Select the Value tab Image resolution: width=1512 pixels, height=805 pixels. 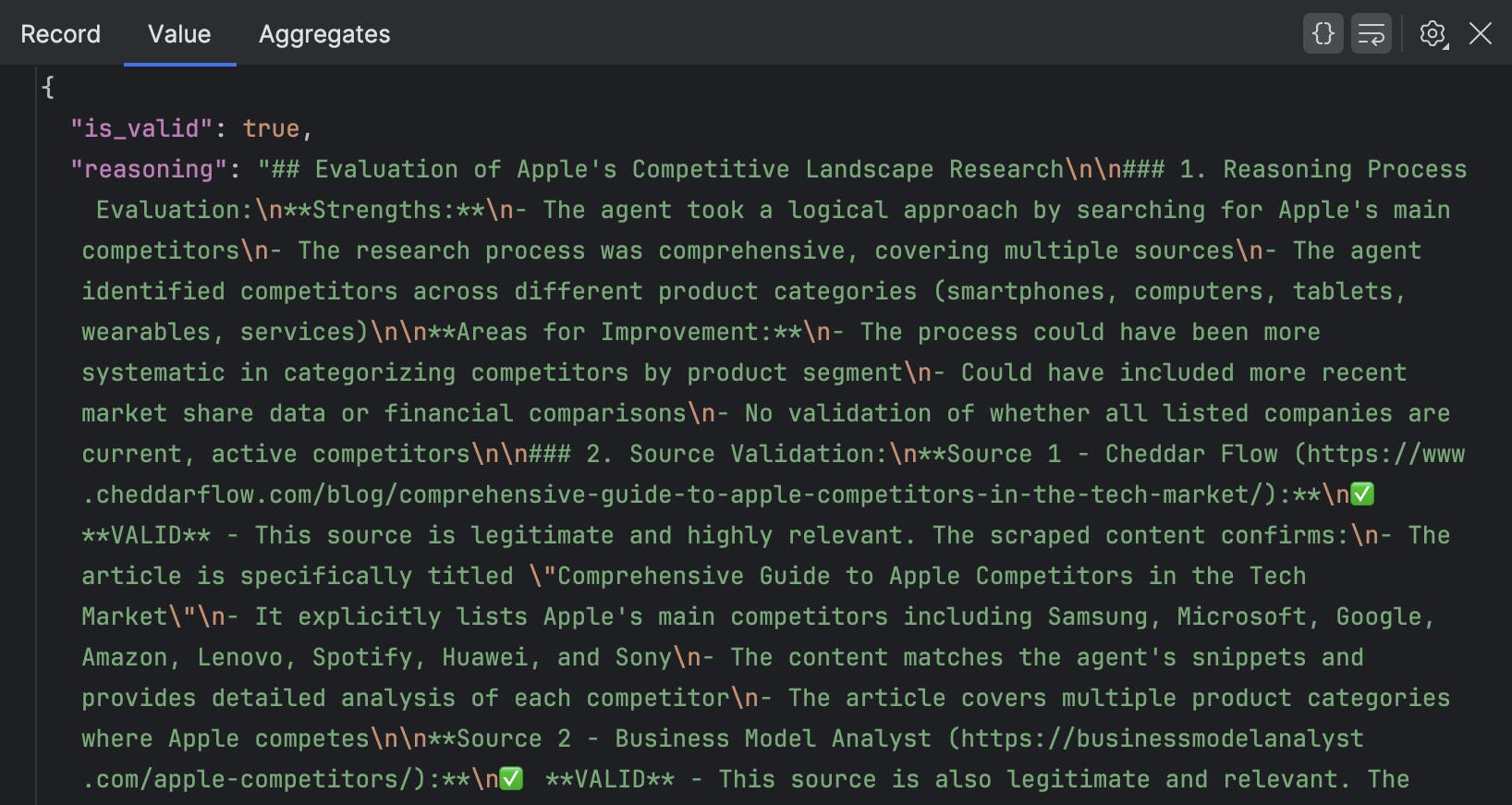[179, 34]
